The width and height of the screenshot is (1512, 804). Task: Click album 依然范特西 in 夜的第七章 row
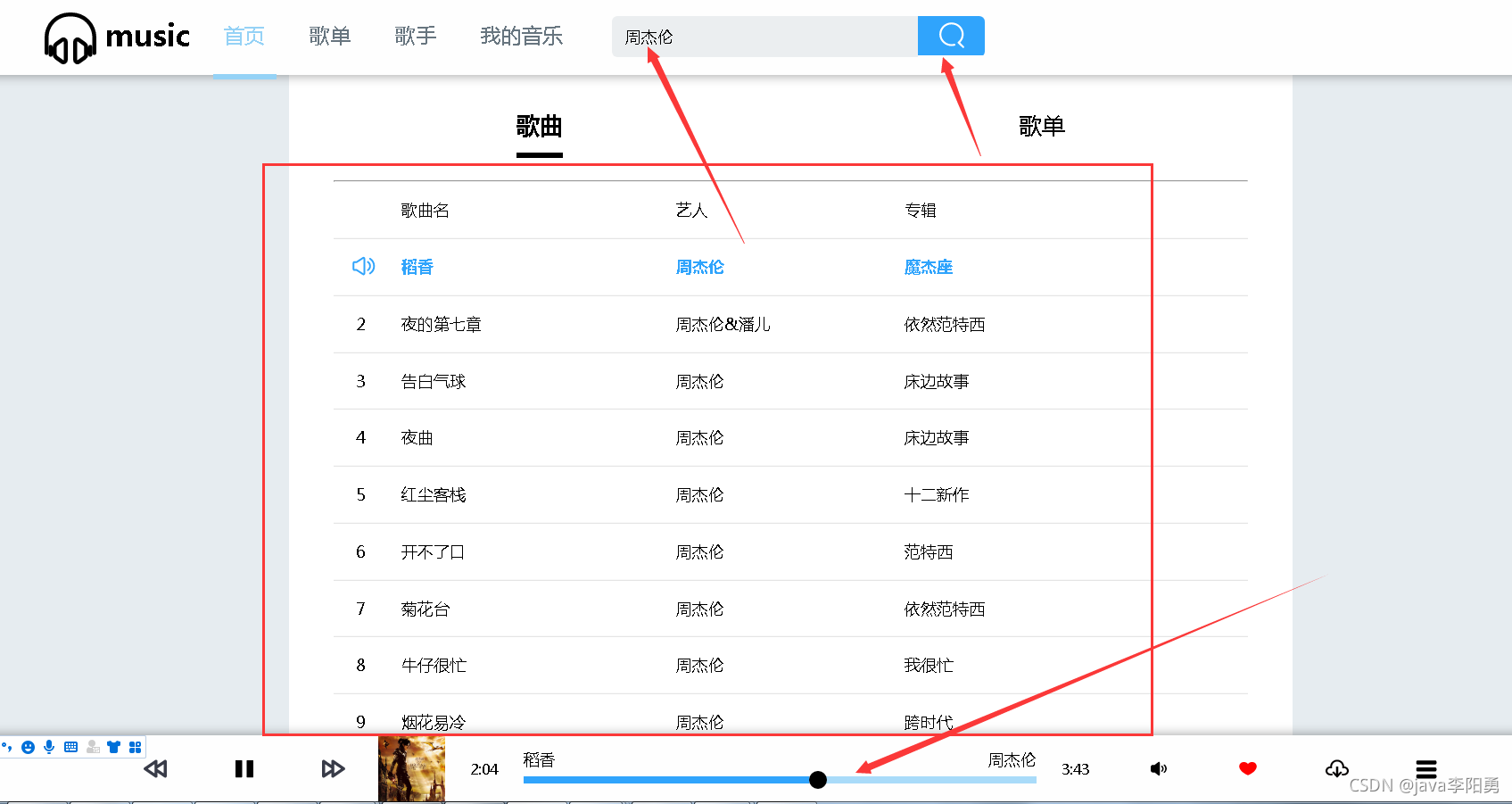[944, 324]
